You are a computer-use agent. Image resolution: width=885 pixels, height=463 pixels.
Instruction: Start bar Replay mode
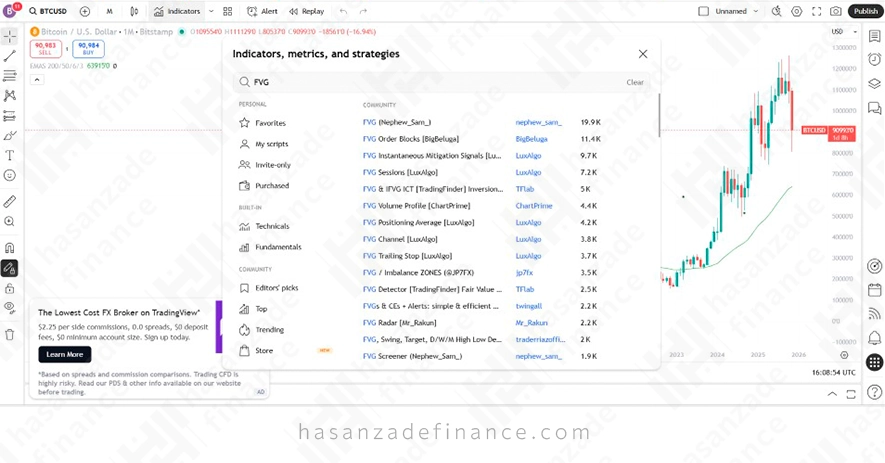point(306,11)
